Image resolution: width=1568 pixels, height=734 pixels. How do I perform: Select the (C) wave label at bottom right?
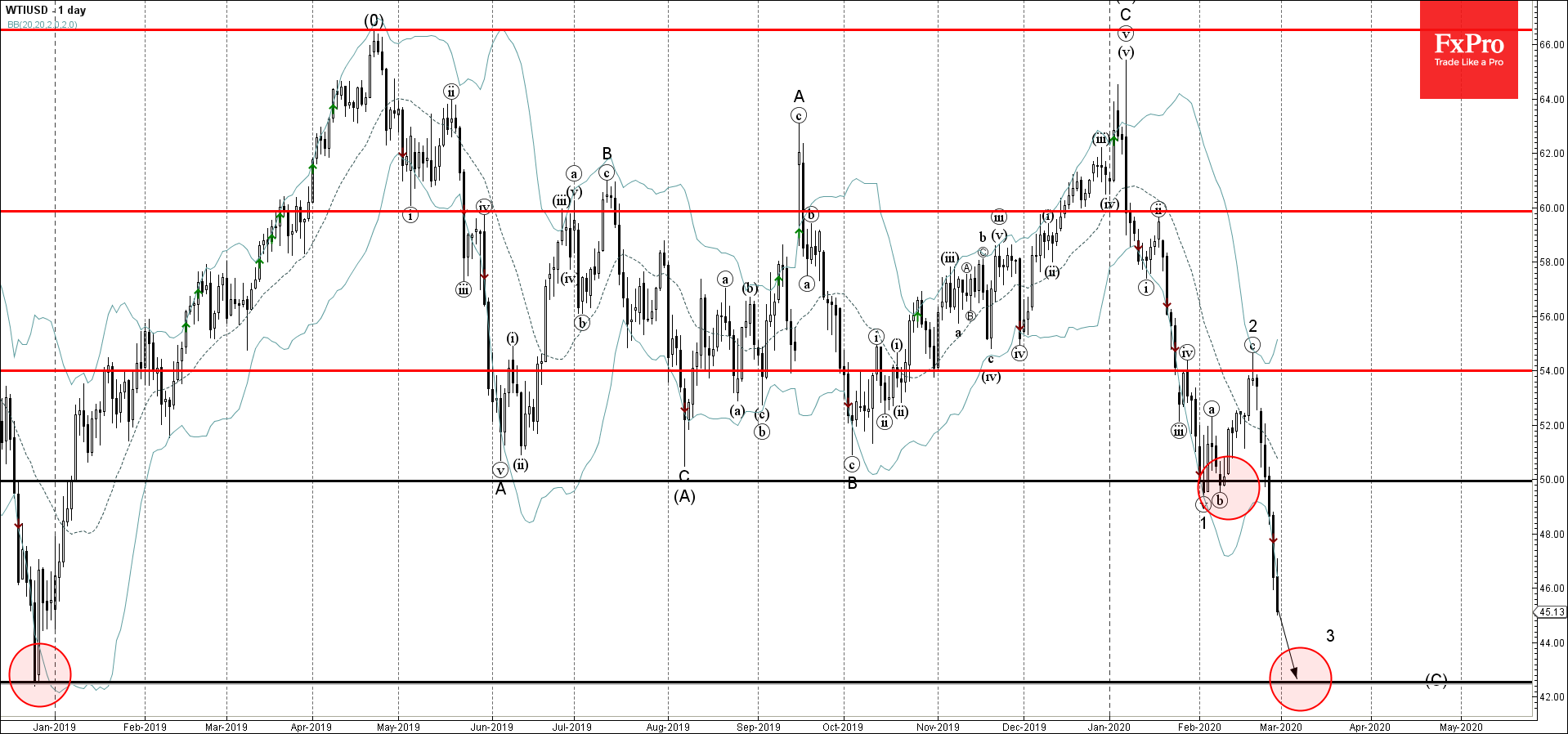(x=1436, y=680)
